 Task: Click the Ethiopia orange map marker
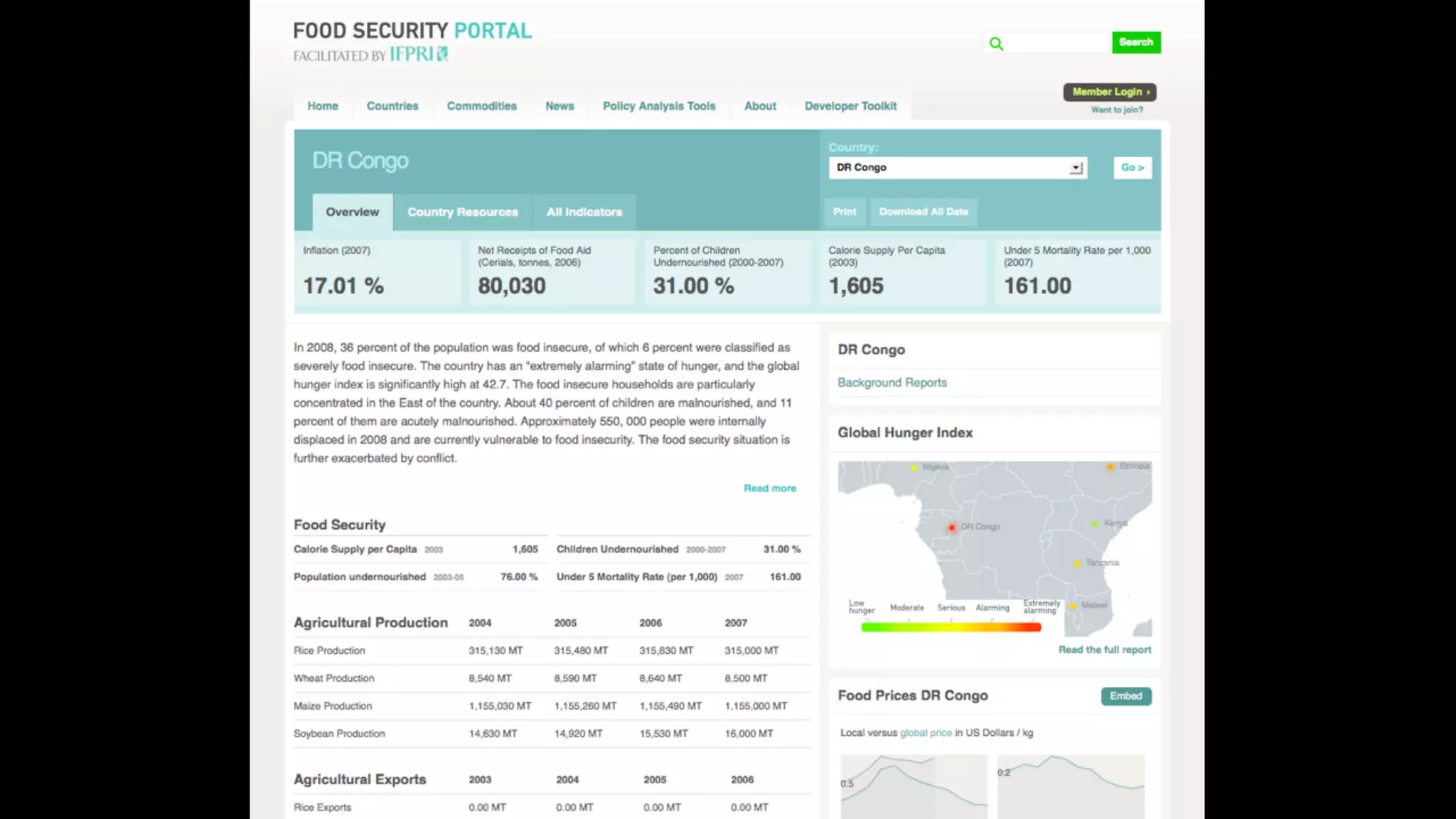[x=1110, y=467]
